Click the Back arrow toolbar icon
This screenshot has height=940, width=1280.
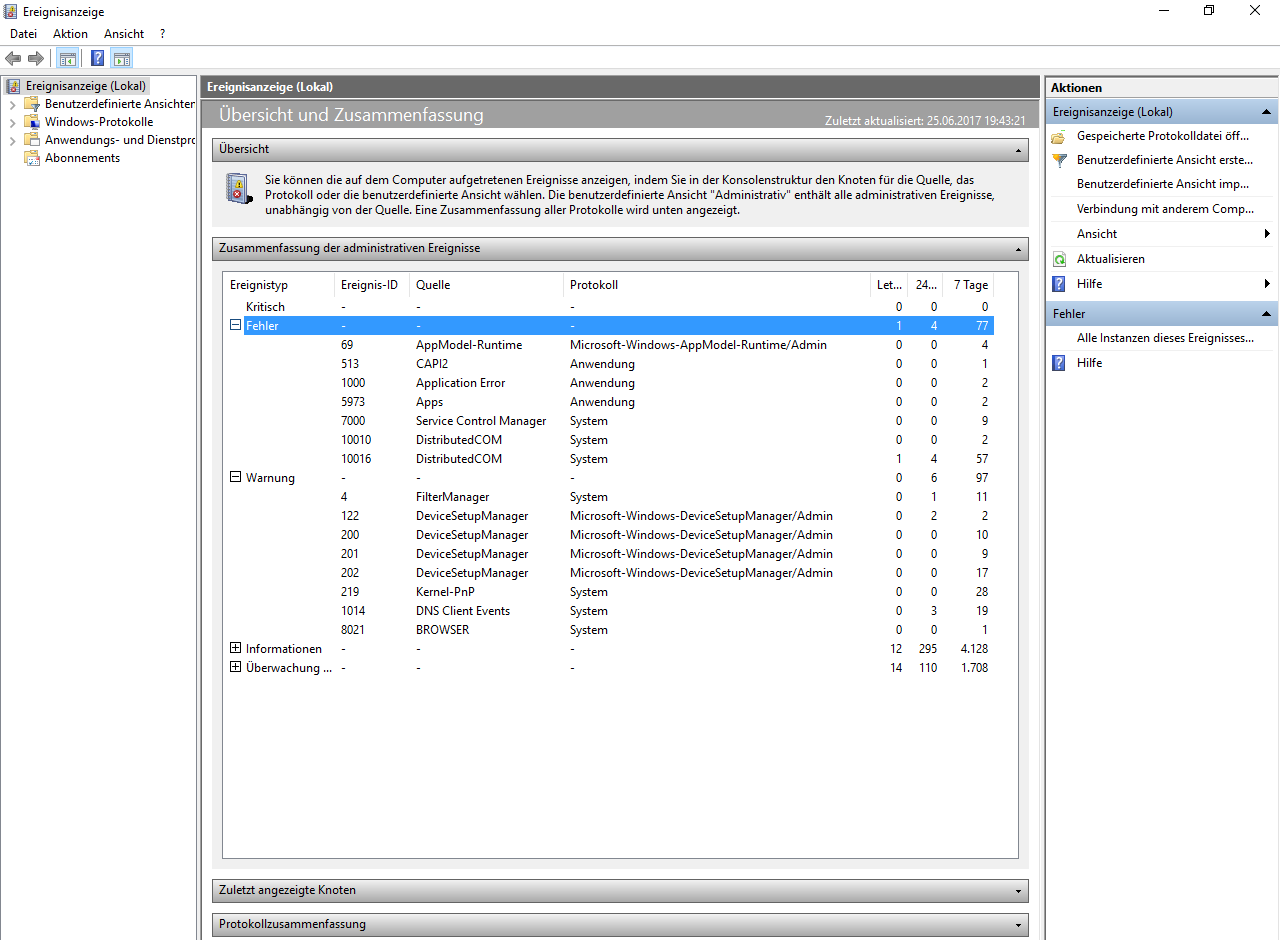pyautogui.click(x=13, y=58)
